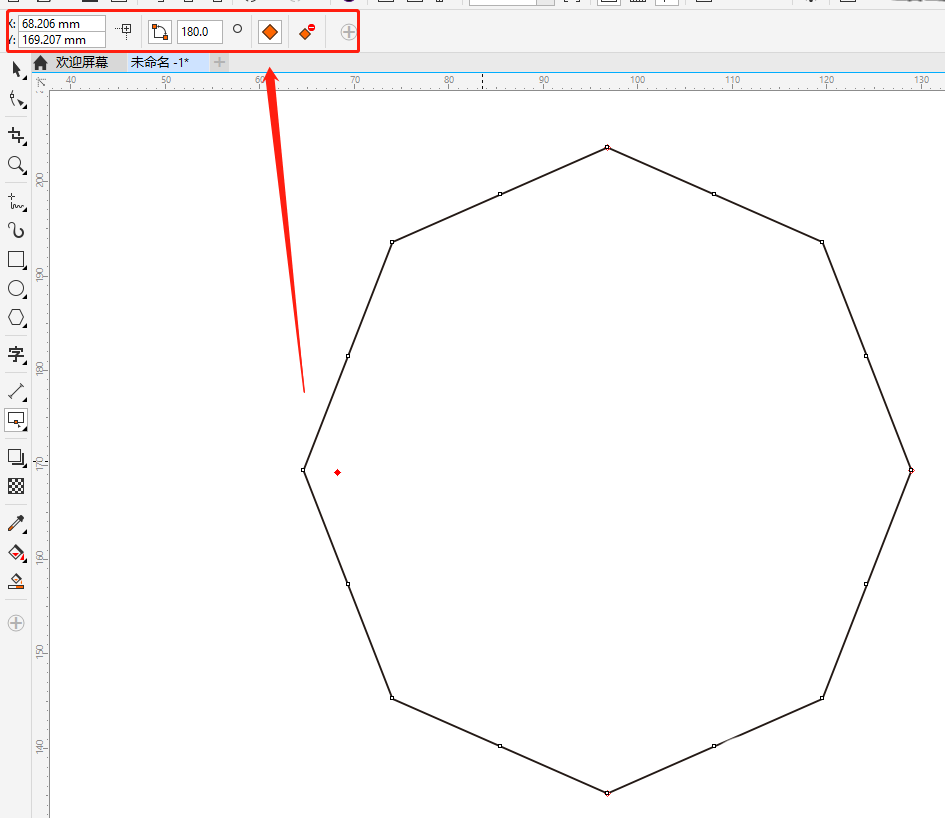Viewport: 945px width, 818px height.
Task: Switch to the 欢迎屏幕 tab
Action: (82, 62)
